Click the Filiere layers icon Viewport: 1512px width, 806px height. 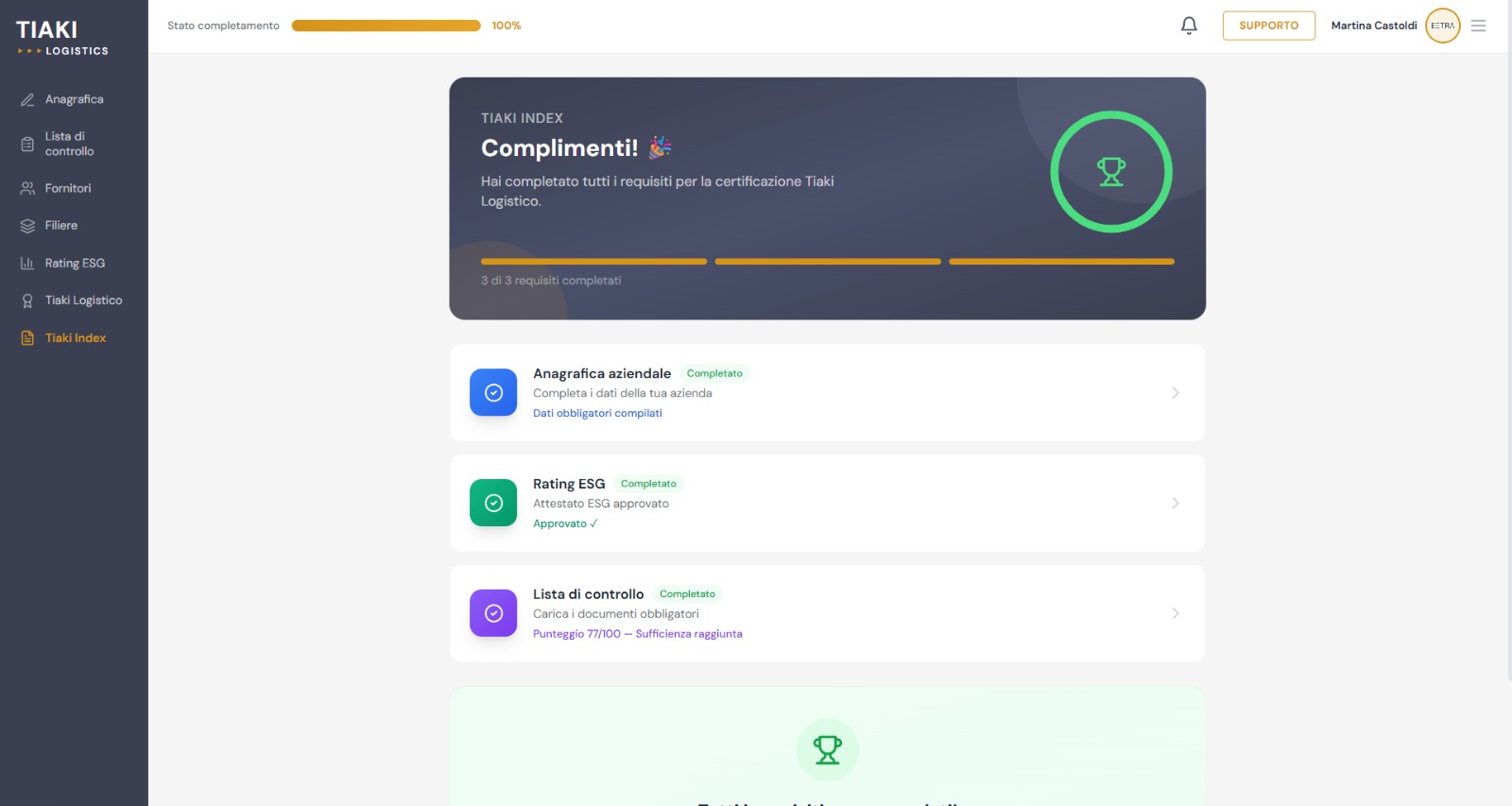[27, 226]
